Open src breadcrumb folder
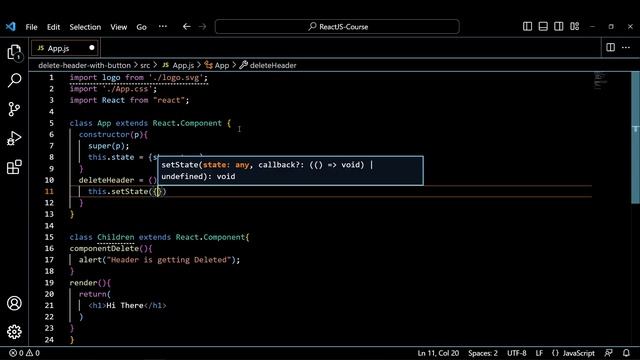640x360 pixels. click(x=145, y=65)
